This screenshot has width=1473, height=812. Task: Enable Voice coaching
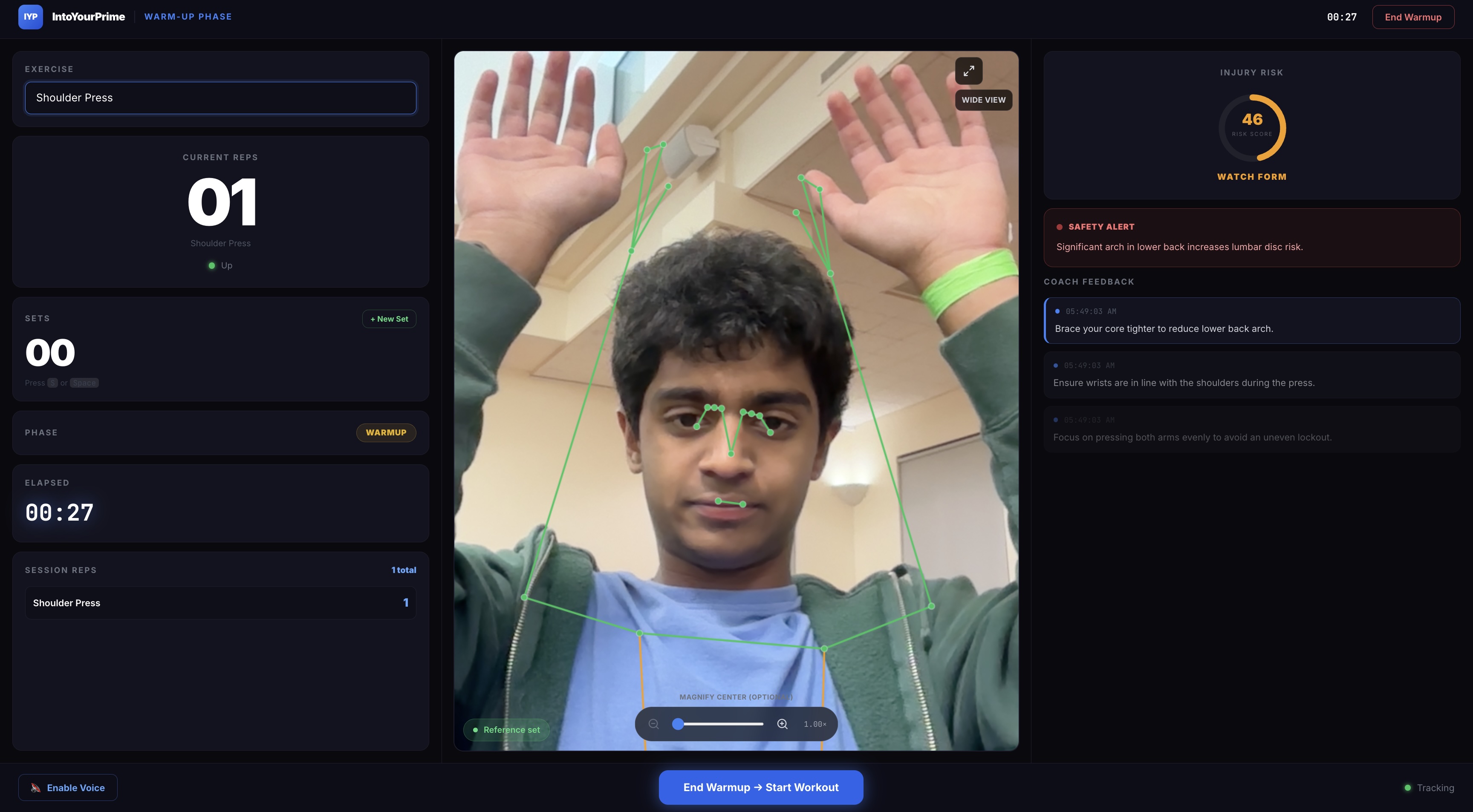[x=68, y=787]
